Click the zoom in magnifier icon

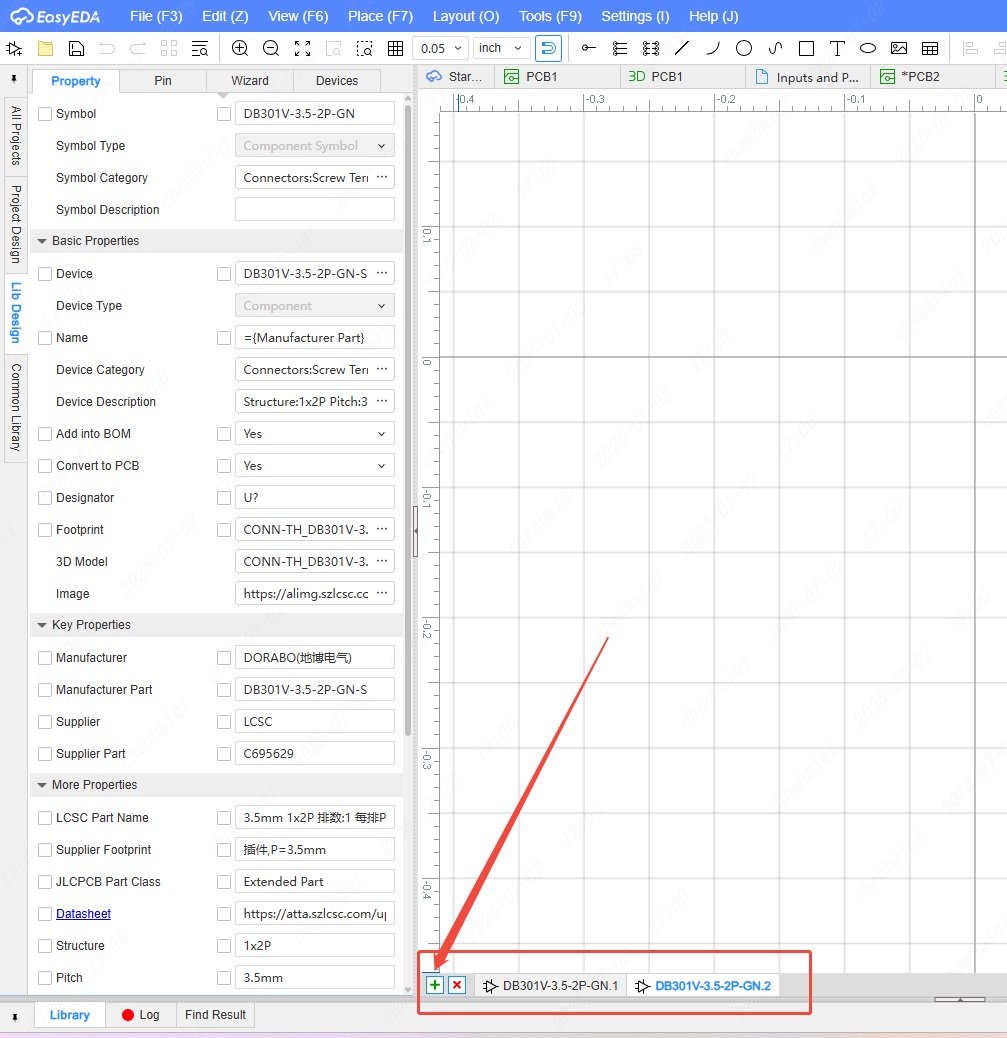pos(240,48)
